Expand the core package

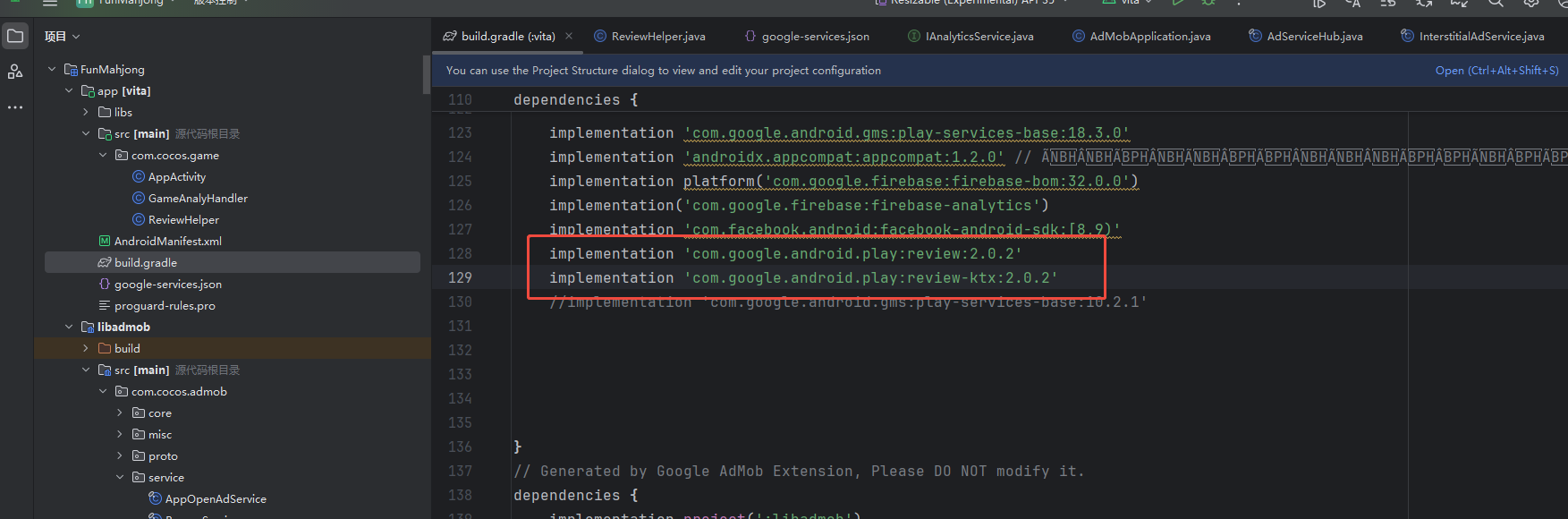pos(120,413)
